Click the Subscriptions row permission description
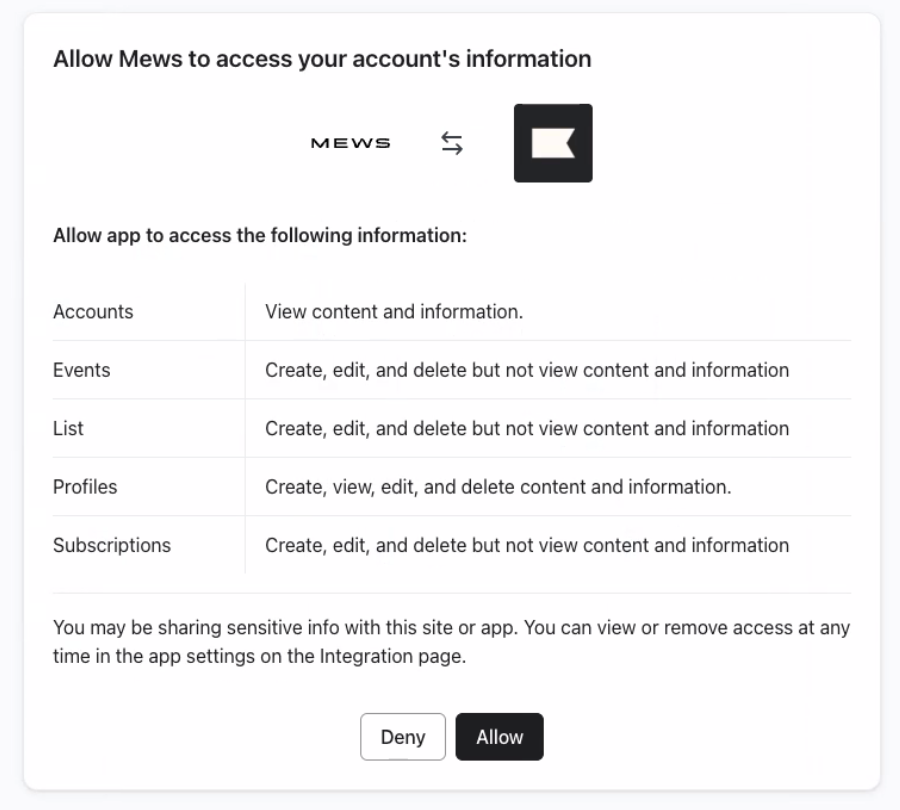 click(526, 545)
